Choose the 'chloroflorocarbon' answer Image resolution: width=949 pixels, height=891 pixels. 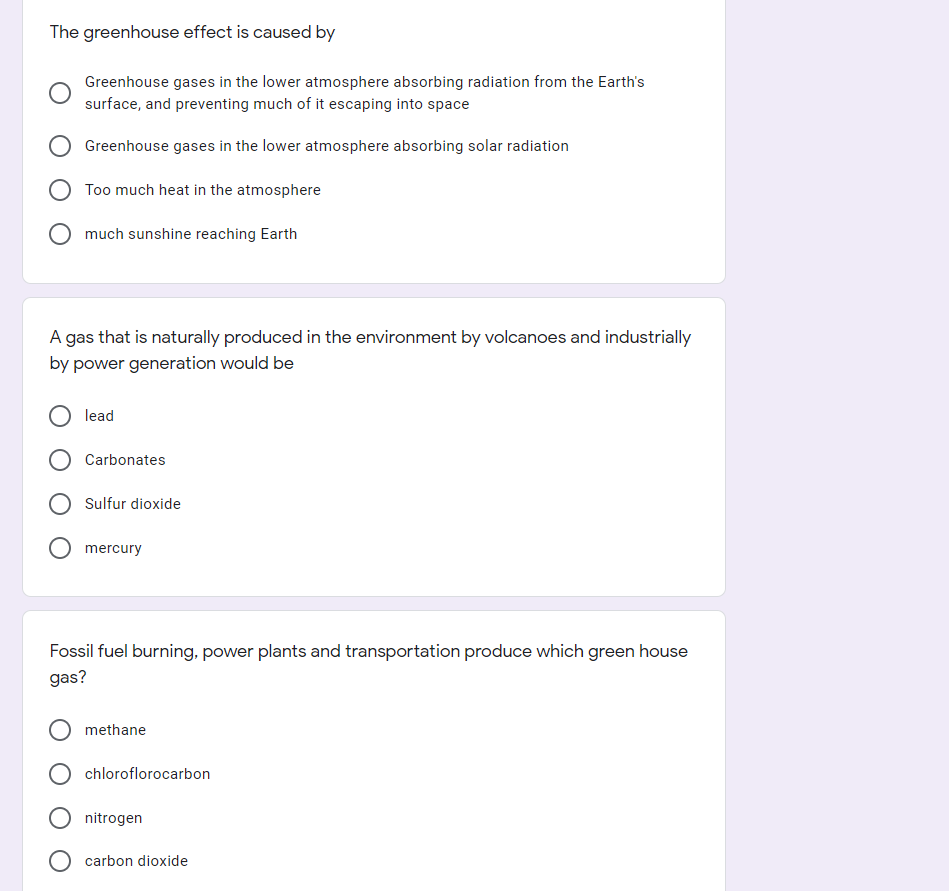pos(60,774)
